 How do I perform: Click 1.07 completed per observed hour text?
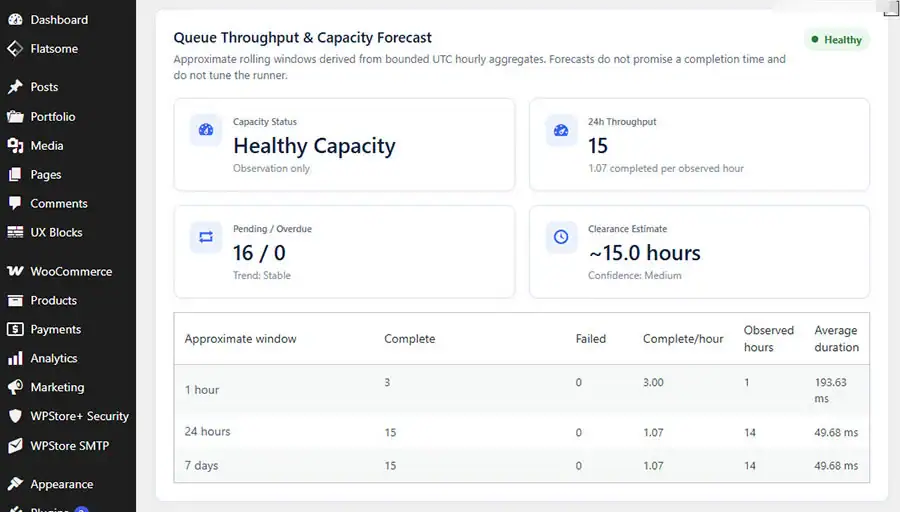(666, 168)
